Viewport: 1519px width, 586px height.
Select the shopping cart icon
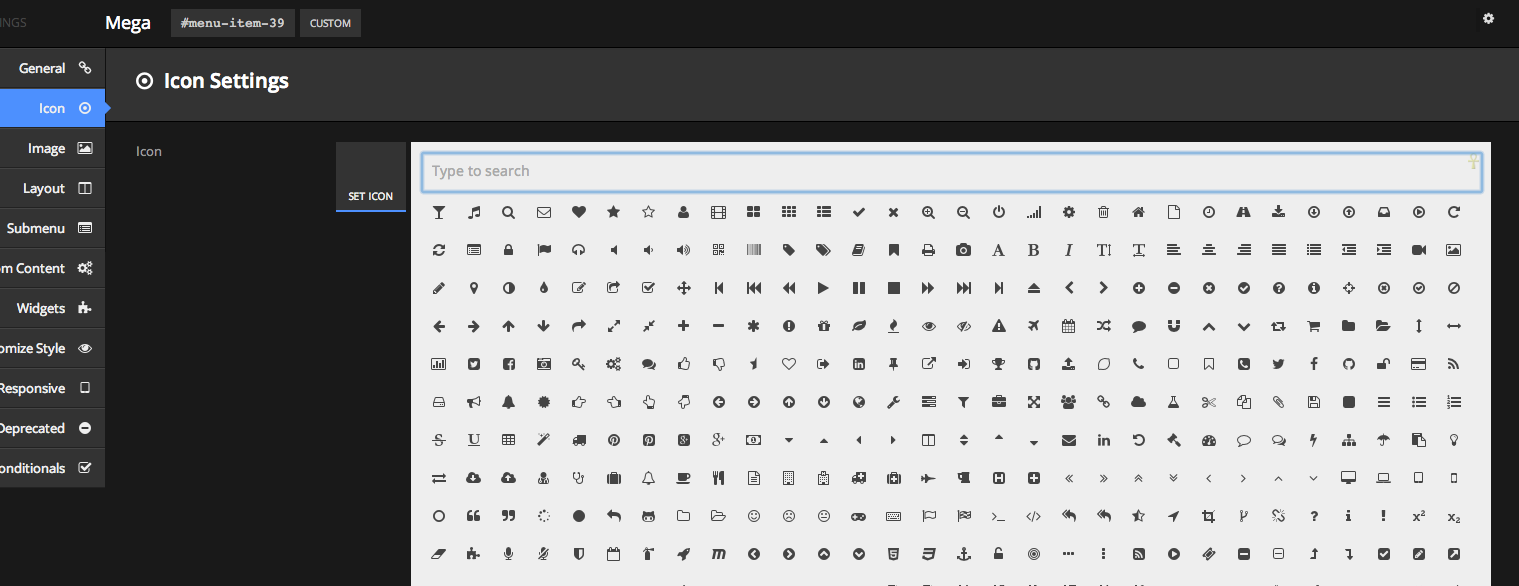pos(1314,326)
